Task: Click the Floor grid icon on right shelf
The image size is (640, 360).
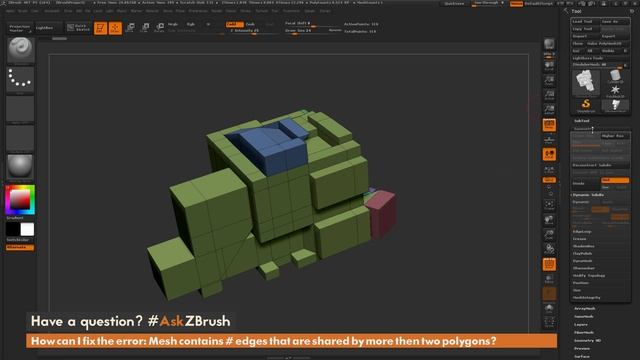Action: coord(549,140)
